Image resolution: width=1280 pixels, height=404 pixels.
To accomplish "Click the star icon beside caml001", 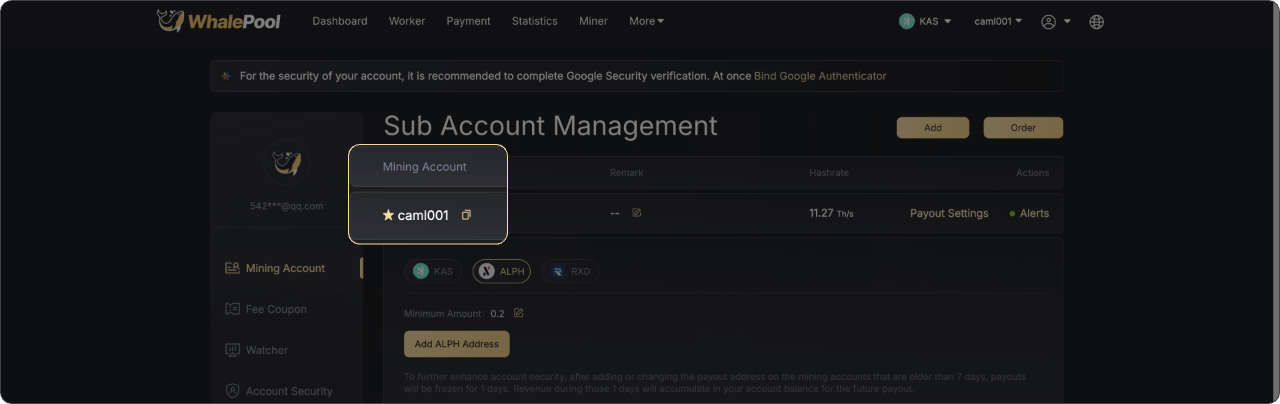I will point(388,215).
